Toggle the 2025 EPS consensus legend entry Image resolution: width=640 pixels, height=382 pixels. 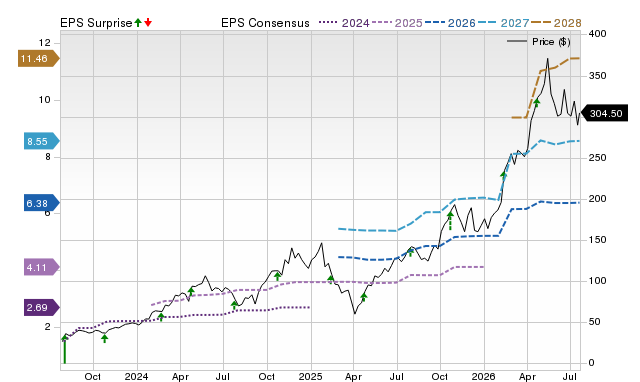tap(397, 23)
